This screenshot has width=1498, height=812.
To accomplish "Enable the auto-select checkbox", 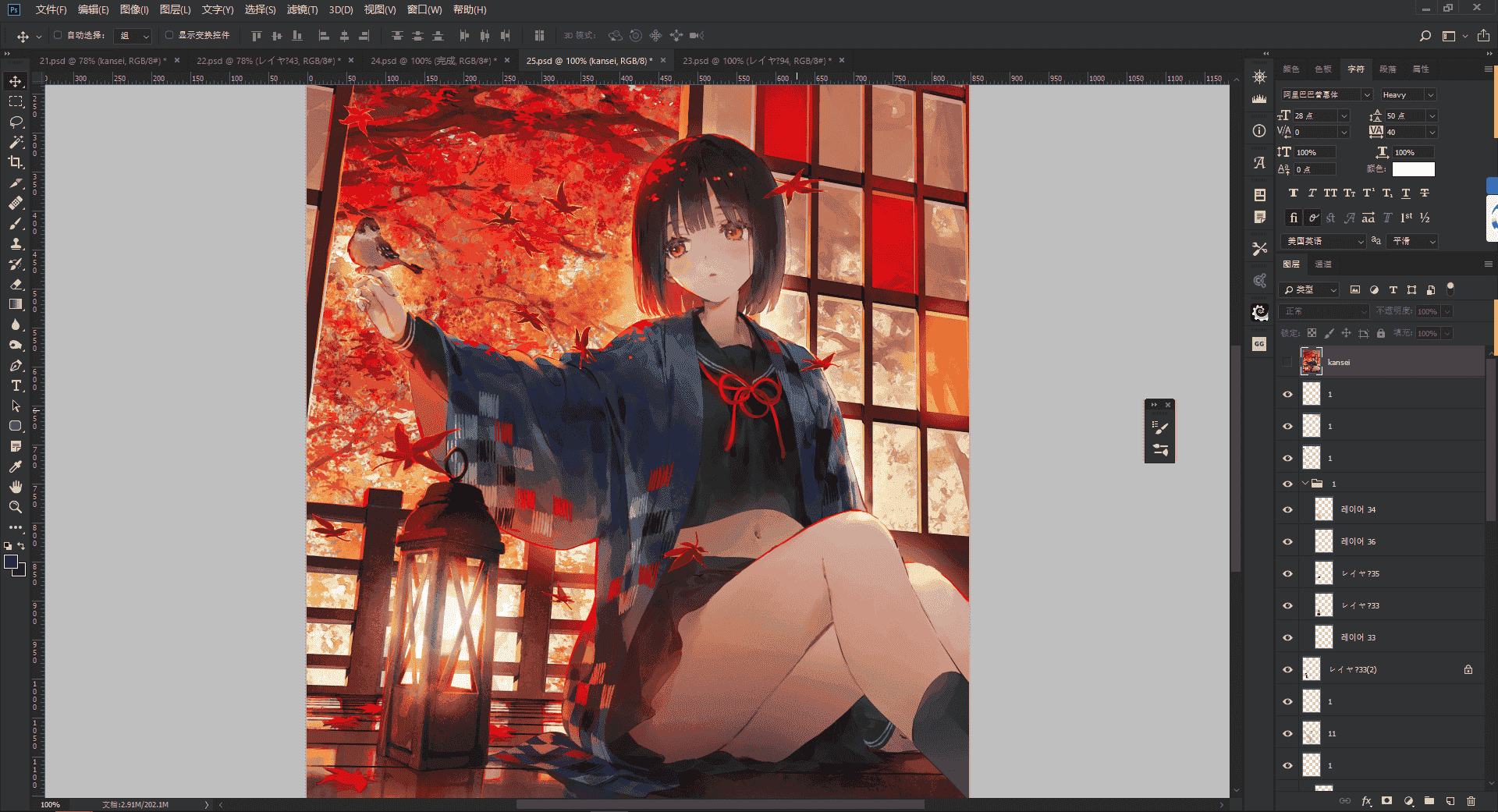I will (x=58, y=35).
